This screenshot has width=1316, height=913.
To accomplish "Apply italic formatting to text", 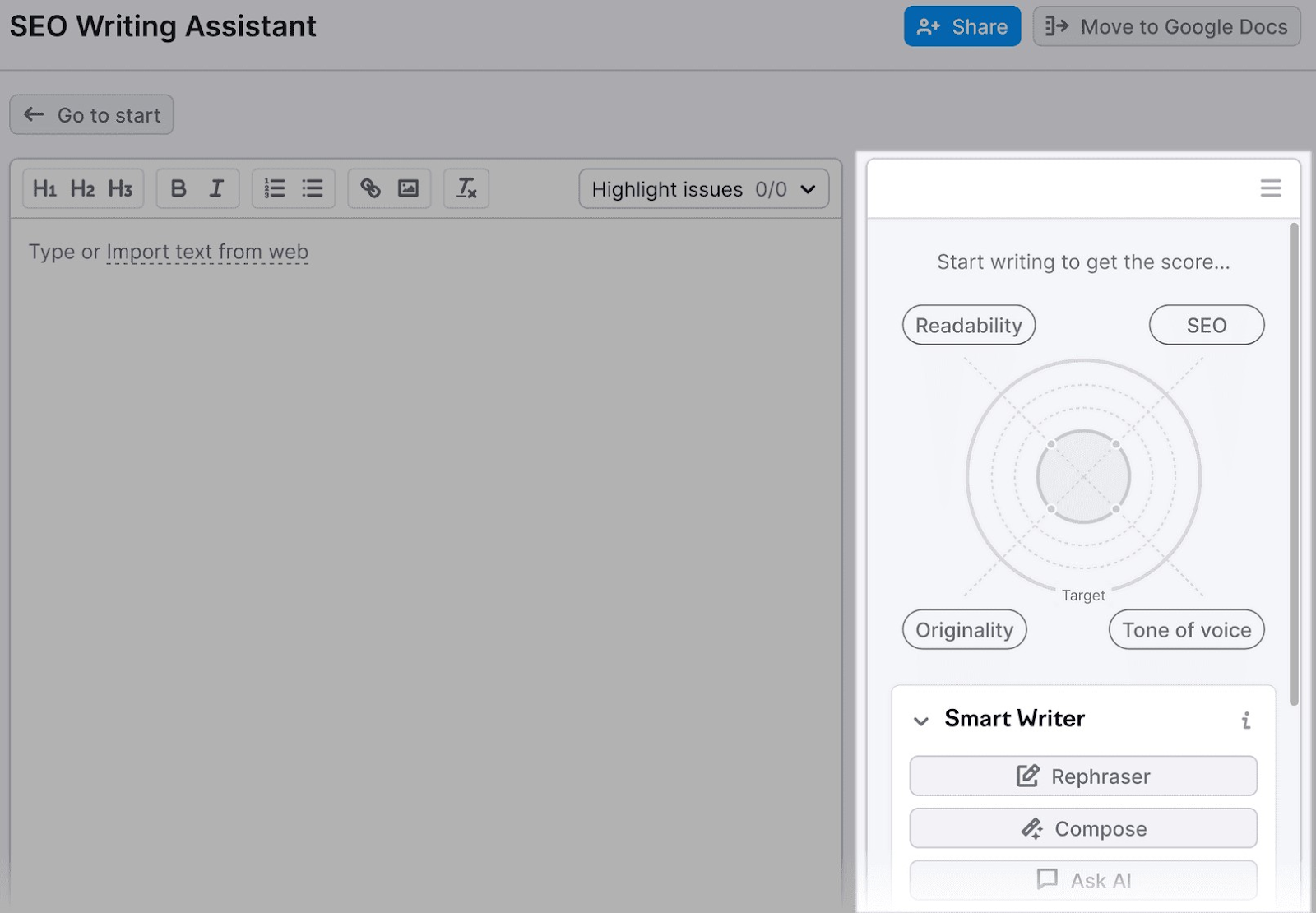I will pyautogui.click(x=215, y=188).
